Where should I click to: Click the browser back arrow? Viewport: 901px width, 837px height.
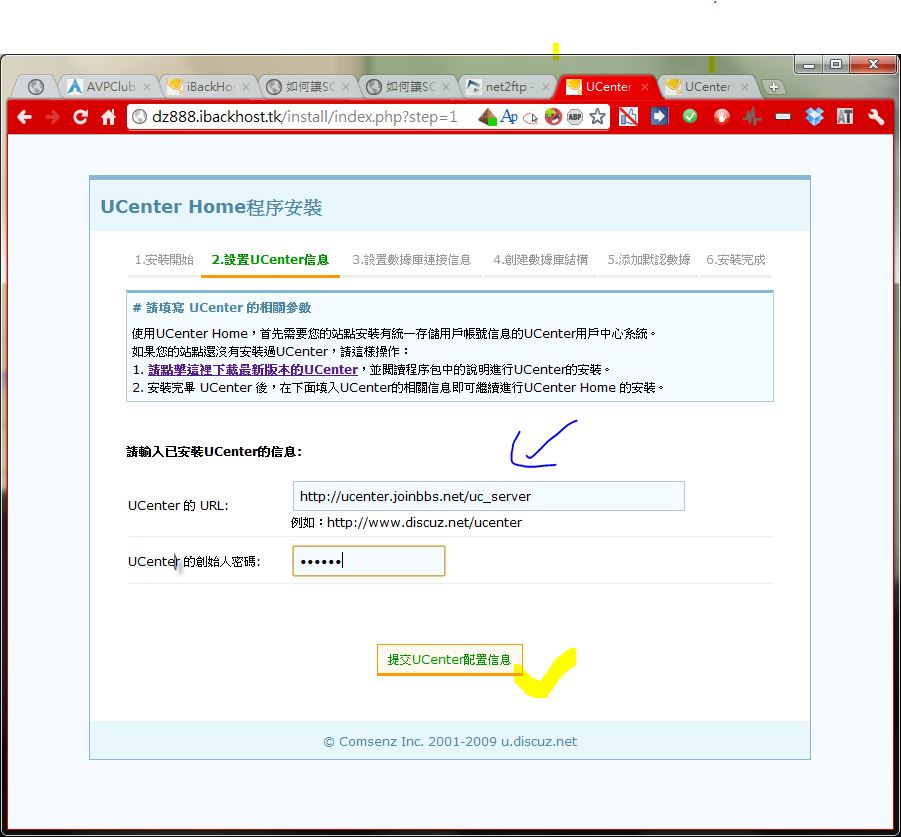pyautogui.click(x=24, y=117)
